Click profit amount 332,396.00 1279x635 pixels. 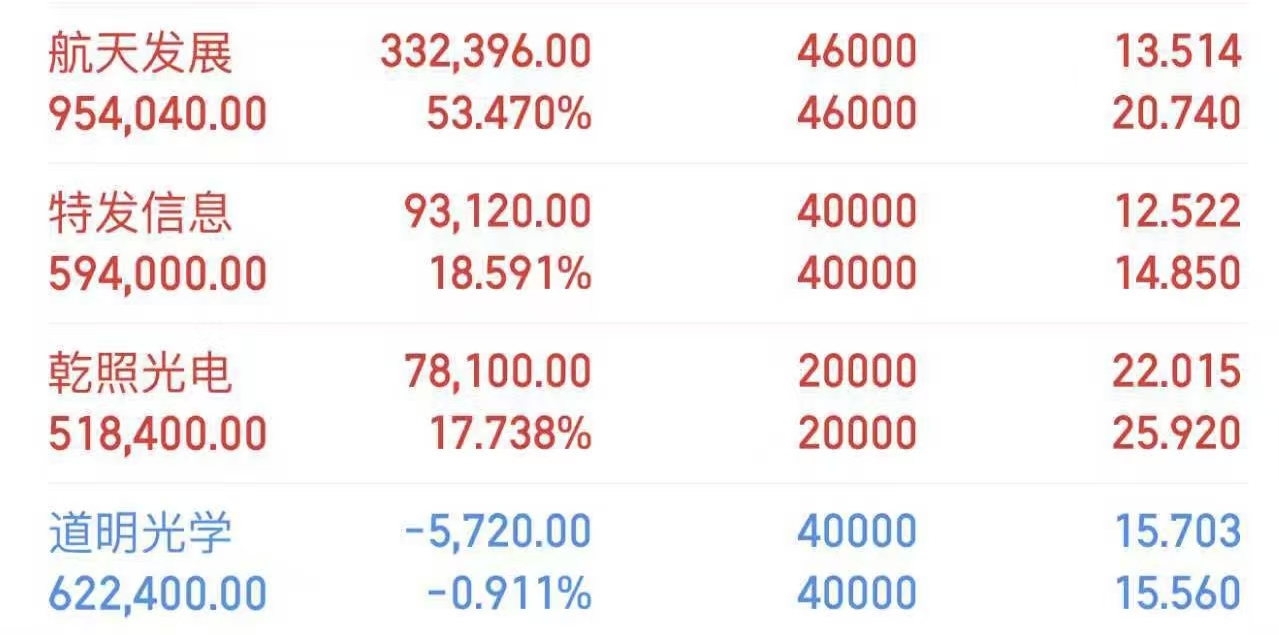[x=486, y=53]
